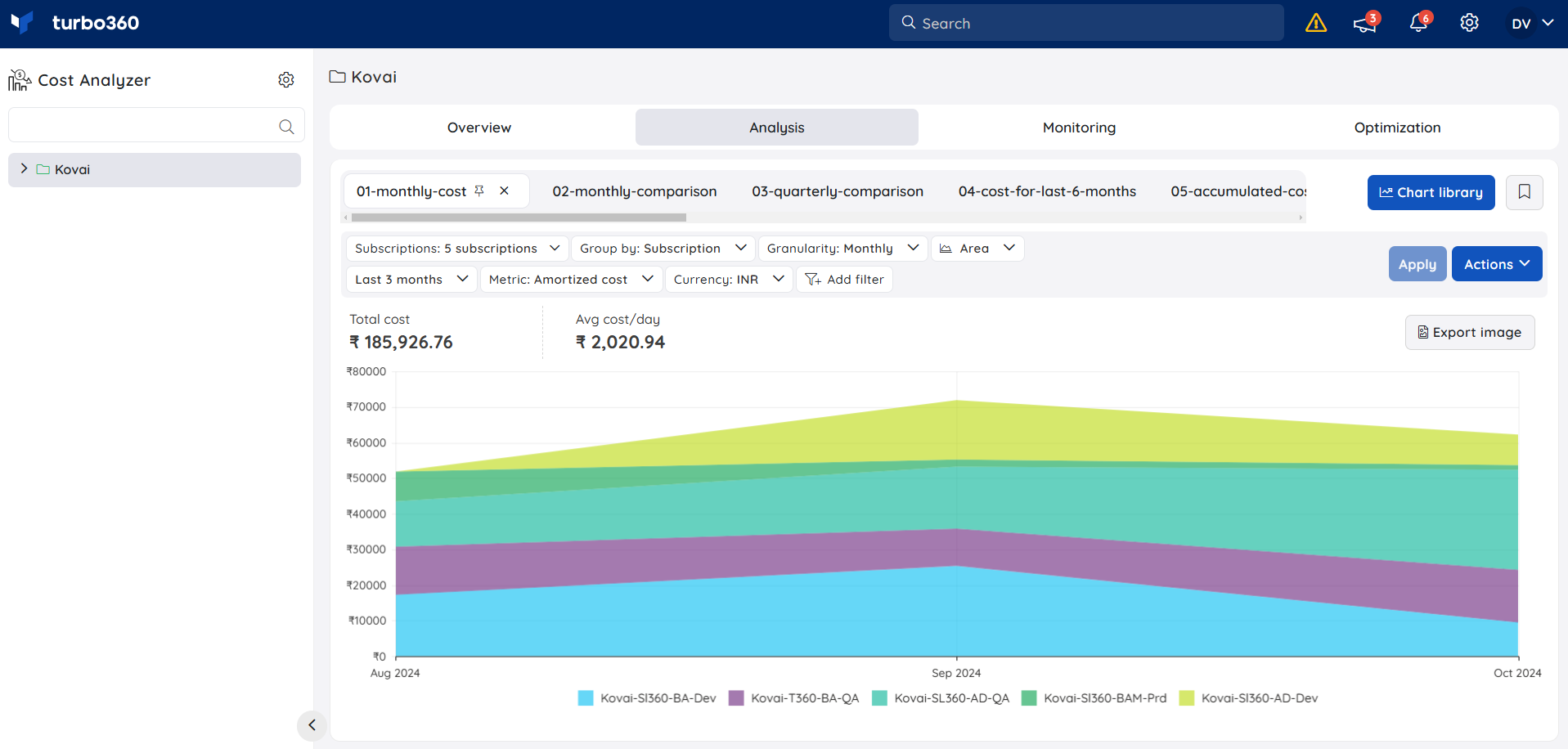The width and height of the screenshot is (1568, 749).
Task: Collapse the sidebar with arrow button
Action: [x=312, y=725]
